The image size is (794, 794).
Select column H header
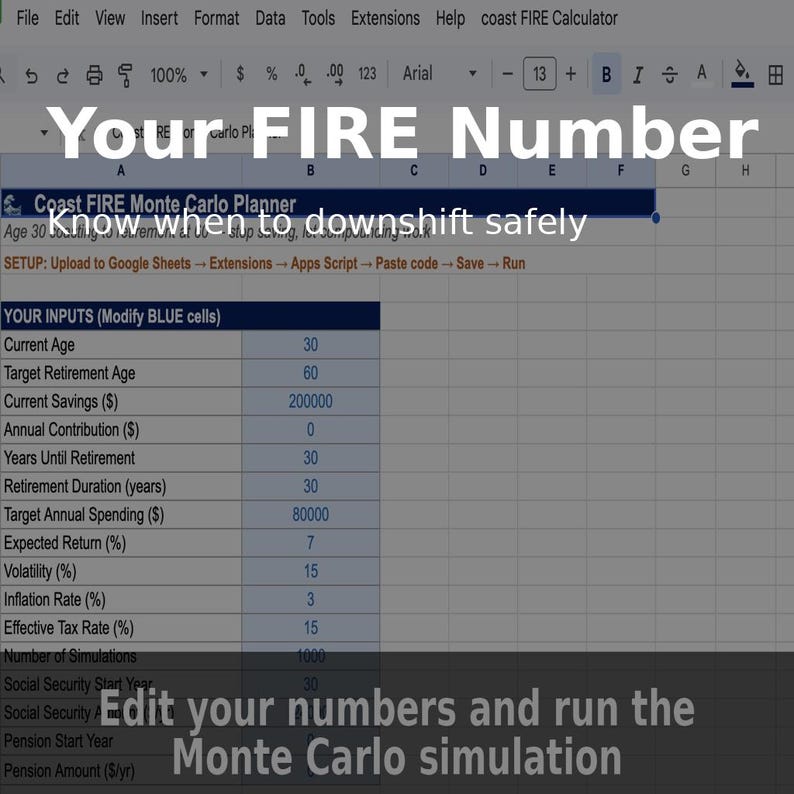coord(745,171)
